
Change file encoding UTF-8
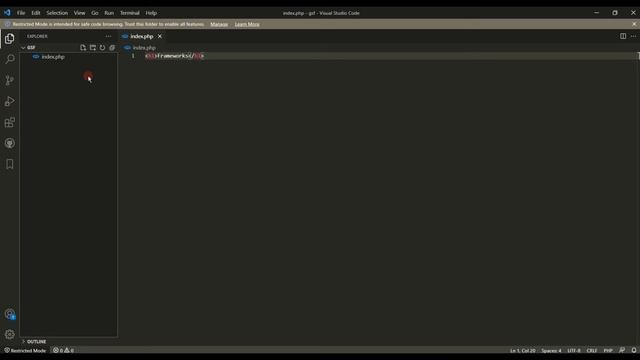click(x=573, y=351)
